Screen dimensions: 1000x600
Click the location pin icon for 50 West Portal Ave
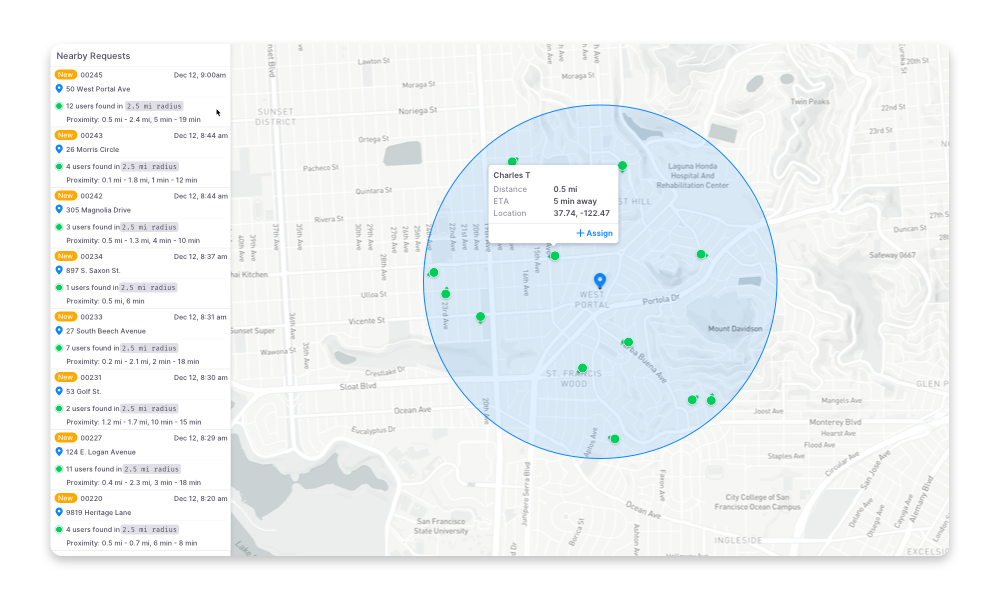coord(59,89)
